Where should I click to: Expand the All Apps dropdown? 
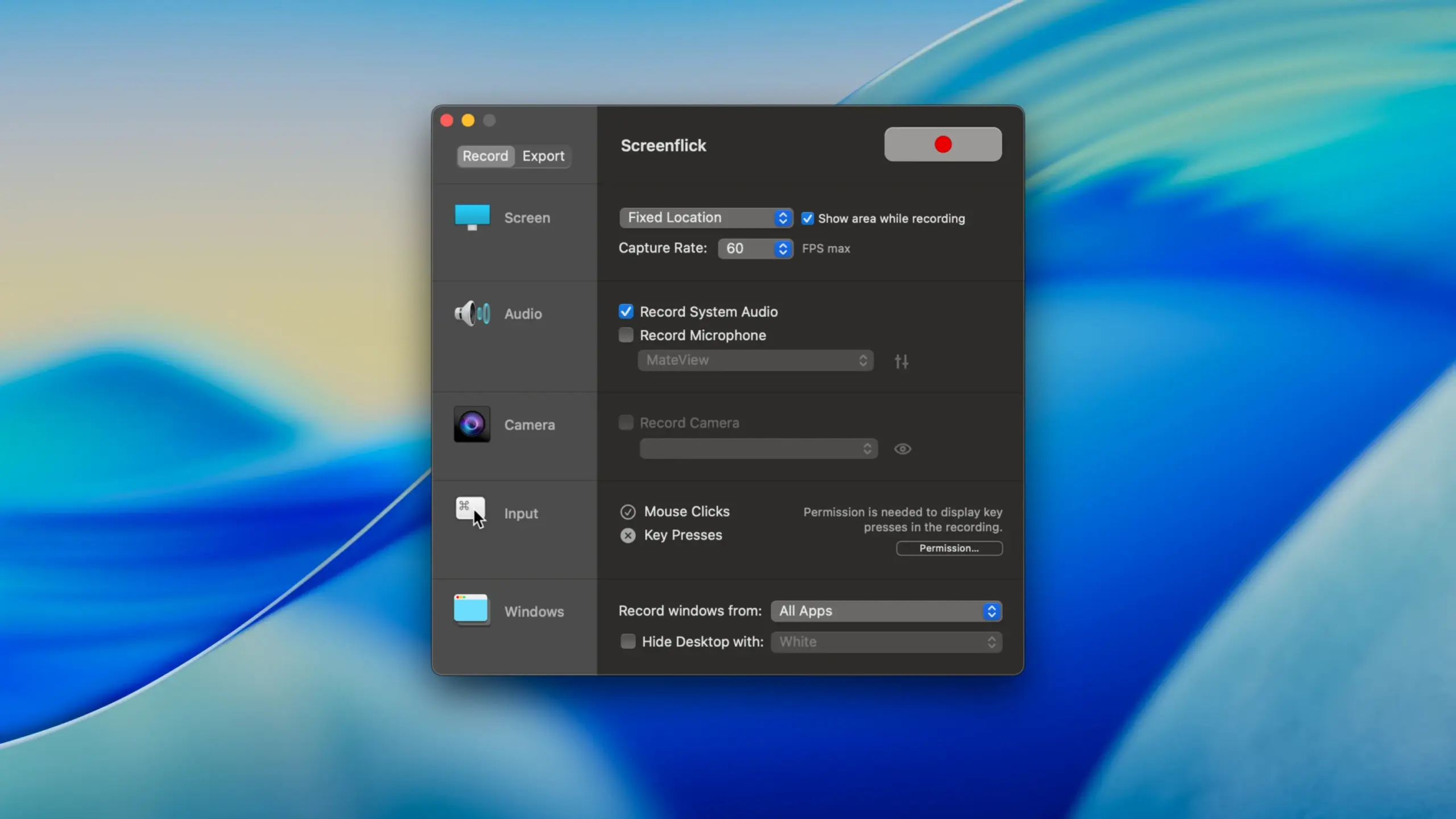tap(886, 611)
